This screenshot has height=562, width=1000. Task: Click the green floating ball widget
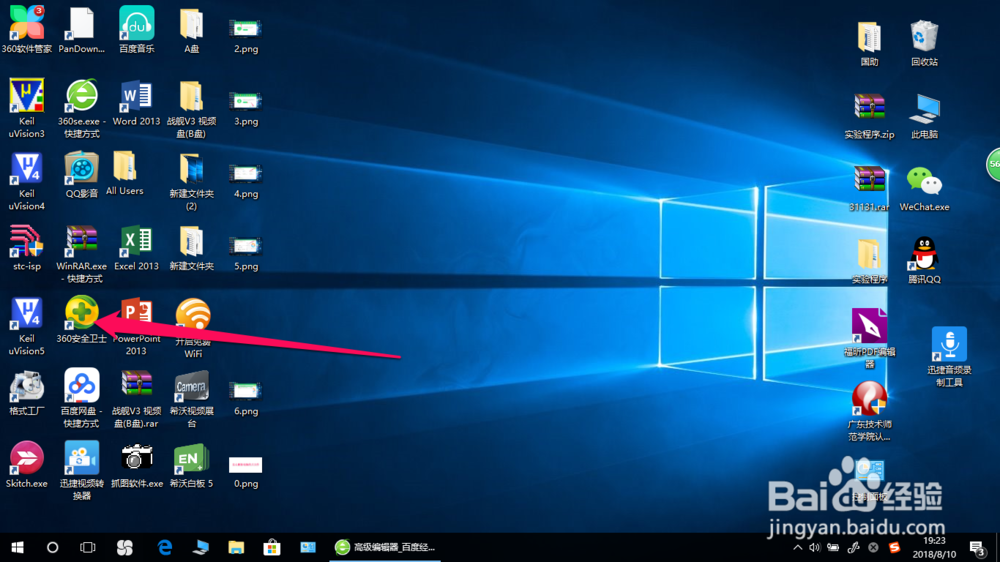click(x=994, y=165)
